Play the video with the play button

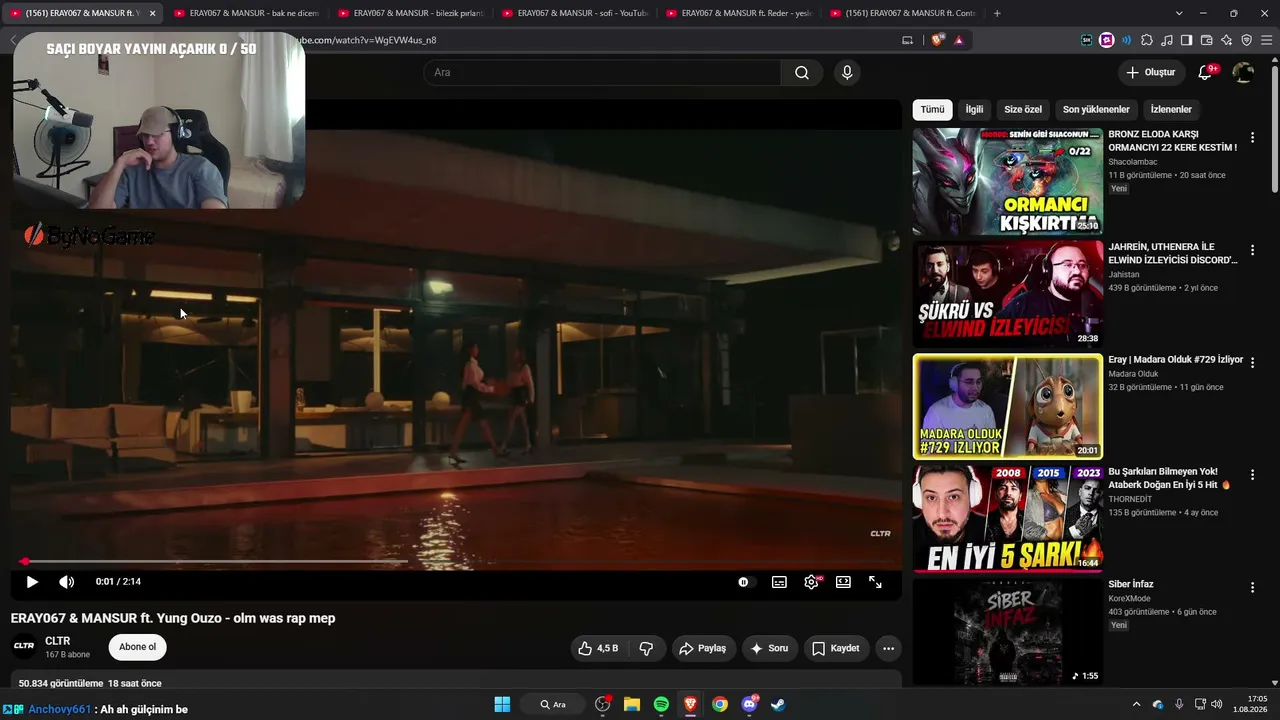[32, 582]
